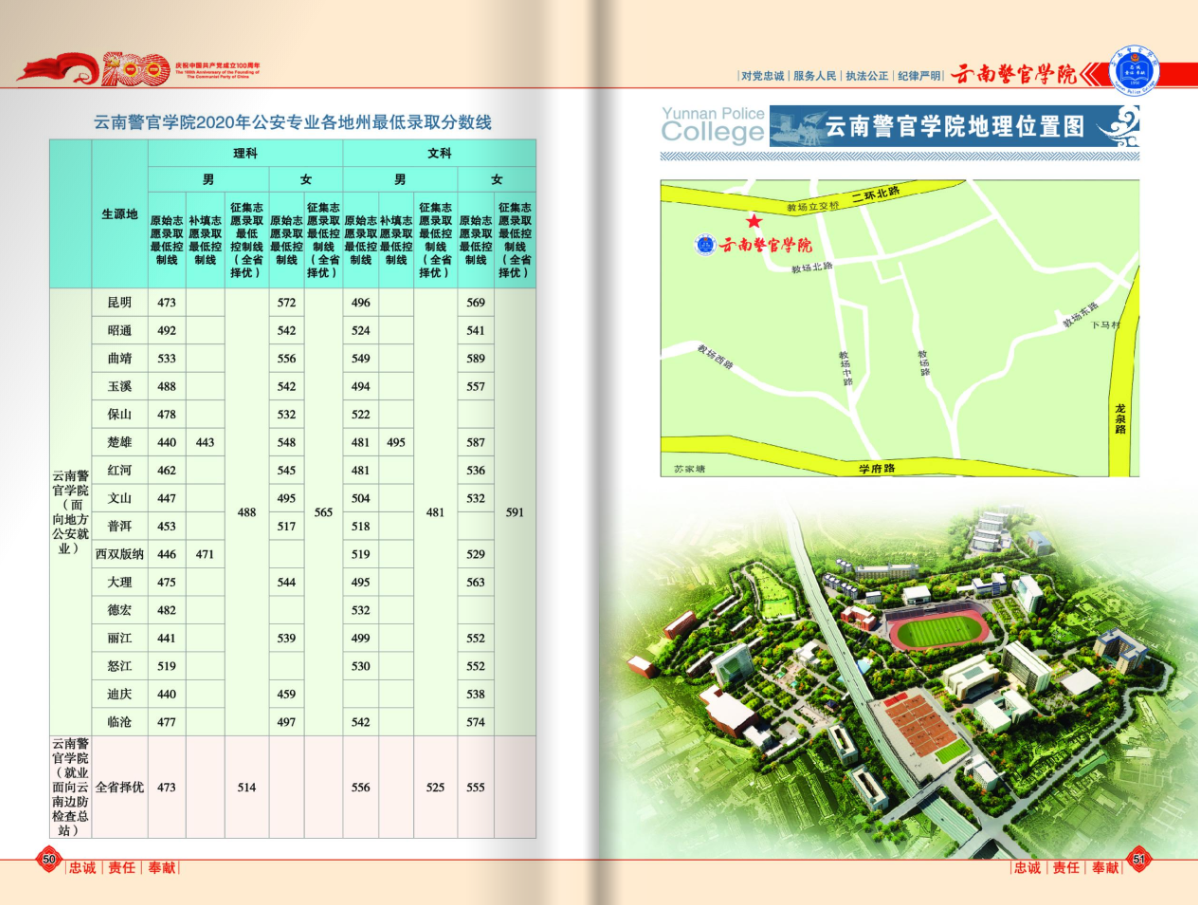Click the 执法公正 slogan in the header

pos(867,76)
